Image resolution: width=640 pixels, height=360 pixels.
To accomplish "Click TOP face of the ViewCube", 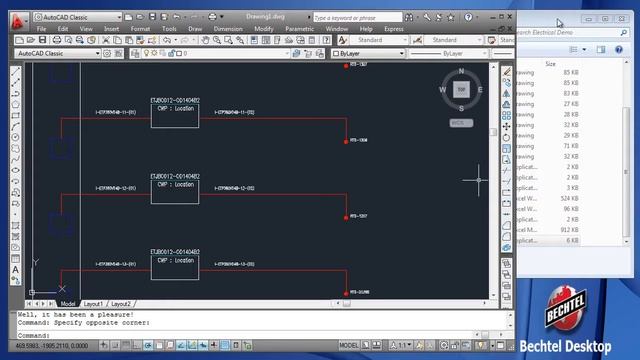I will pos(461,89).
